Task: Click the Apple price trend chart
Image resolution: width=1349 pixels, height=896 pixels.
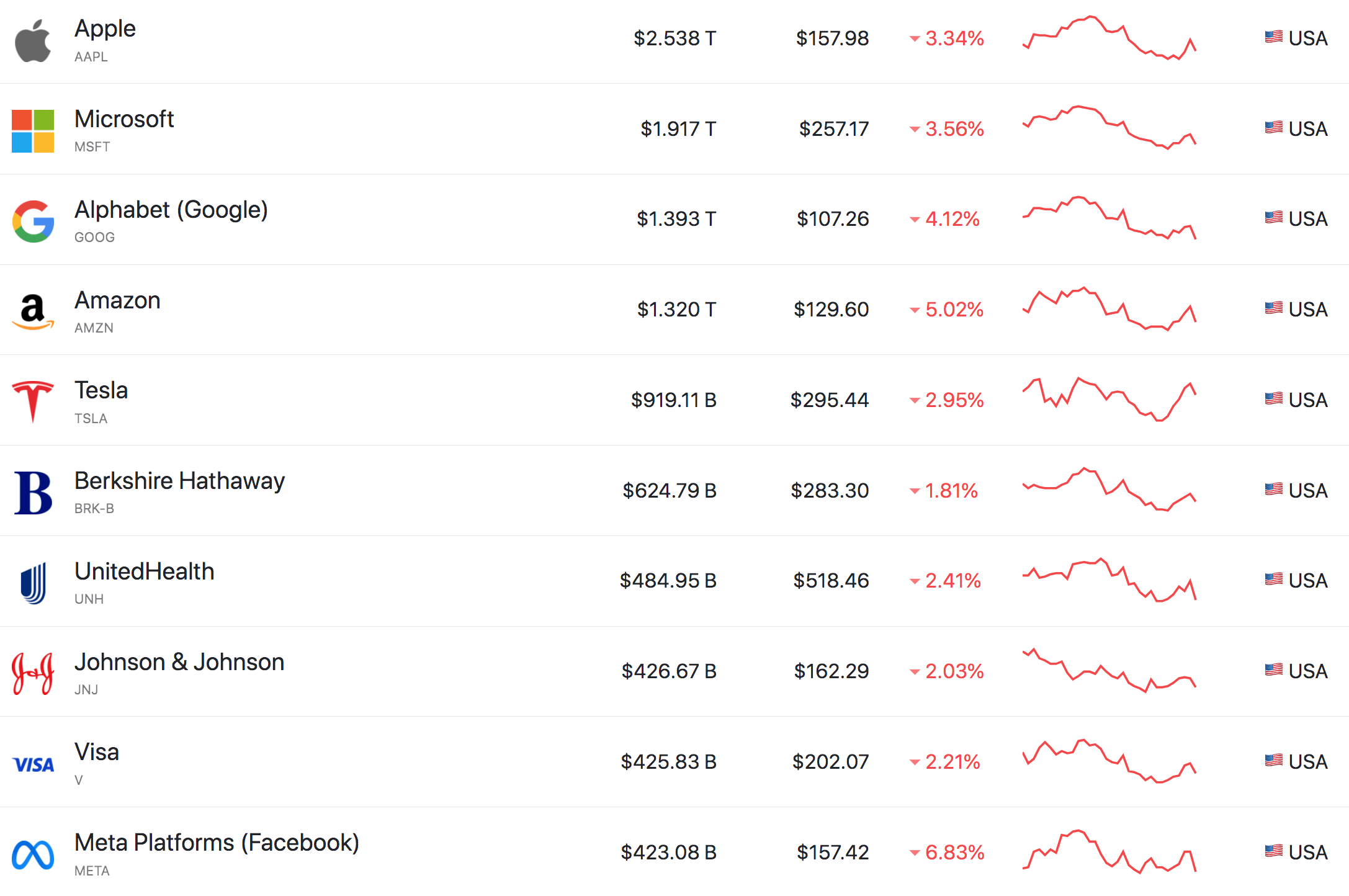Action: click(1109, 38)
